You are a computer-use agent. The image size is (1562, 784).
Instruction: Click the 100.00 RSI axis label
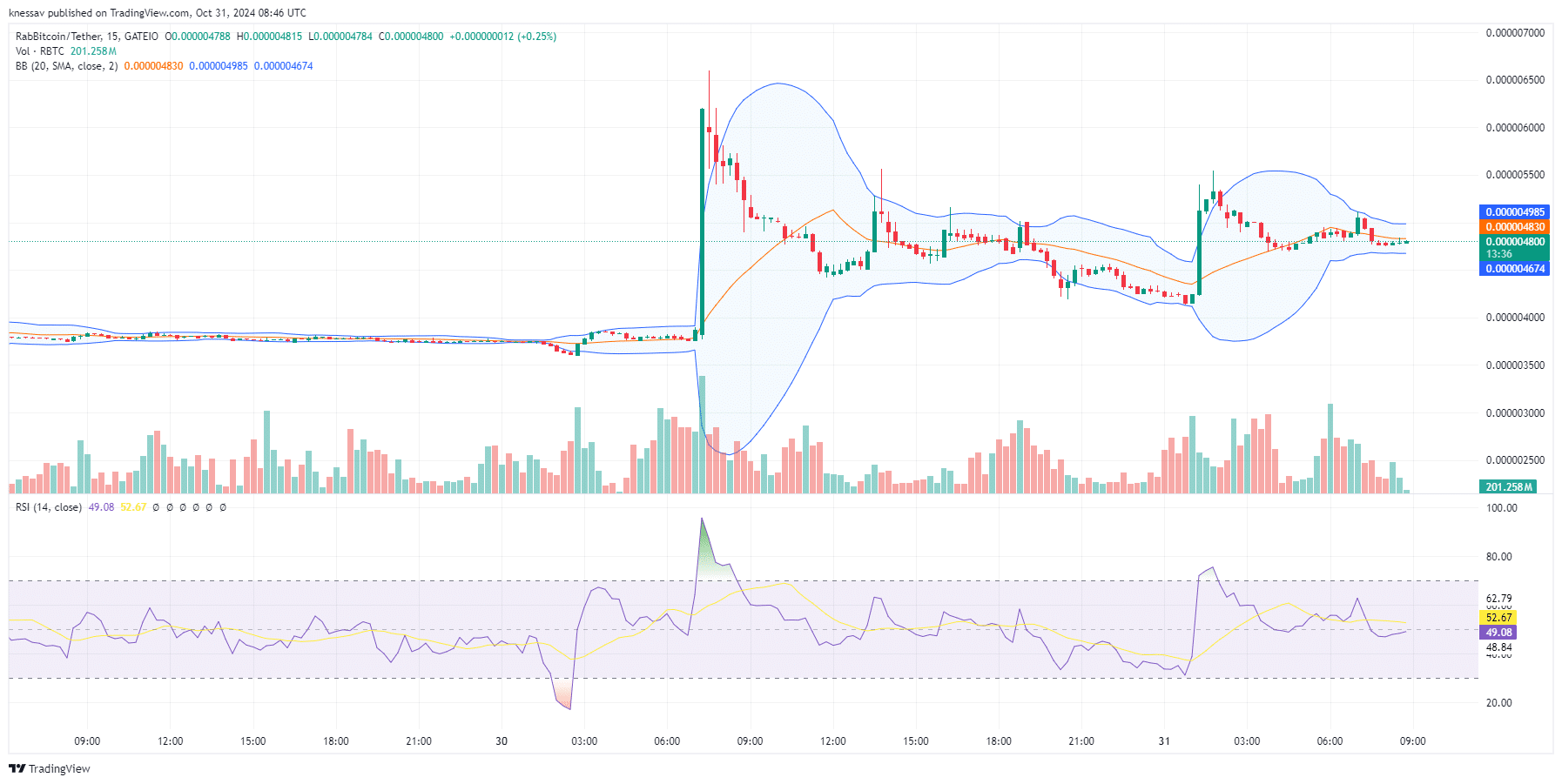[1501, 508]
